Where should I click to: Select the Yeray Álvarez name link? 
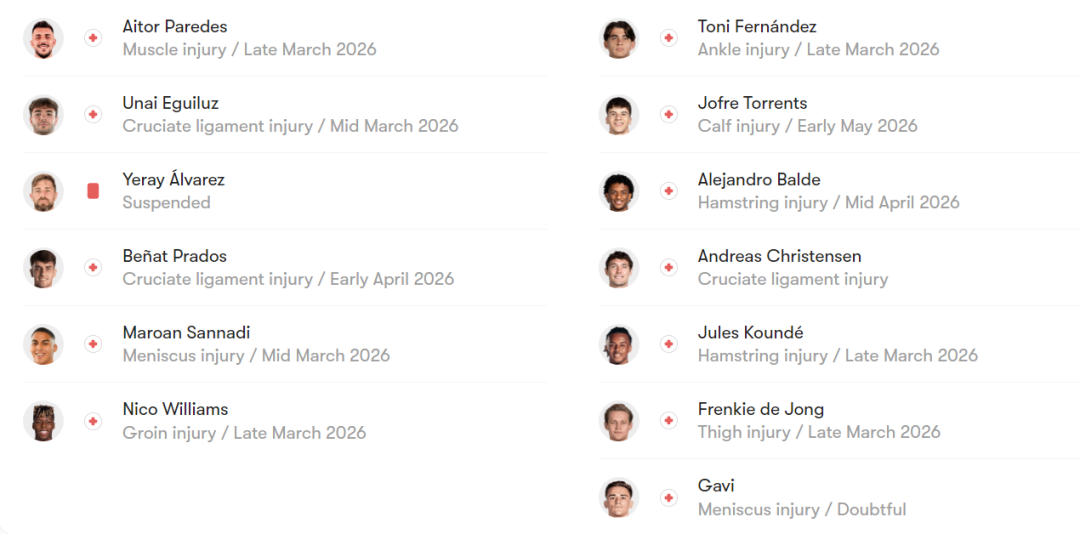point(173,180)
